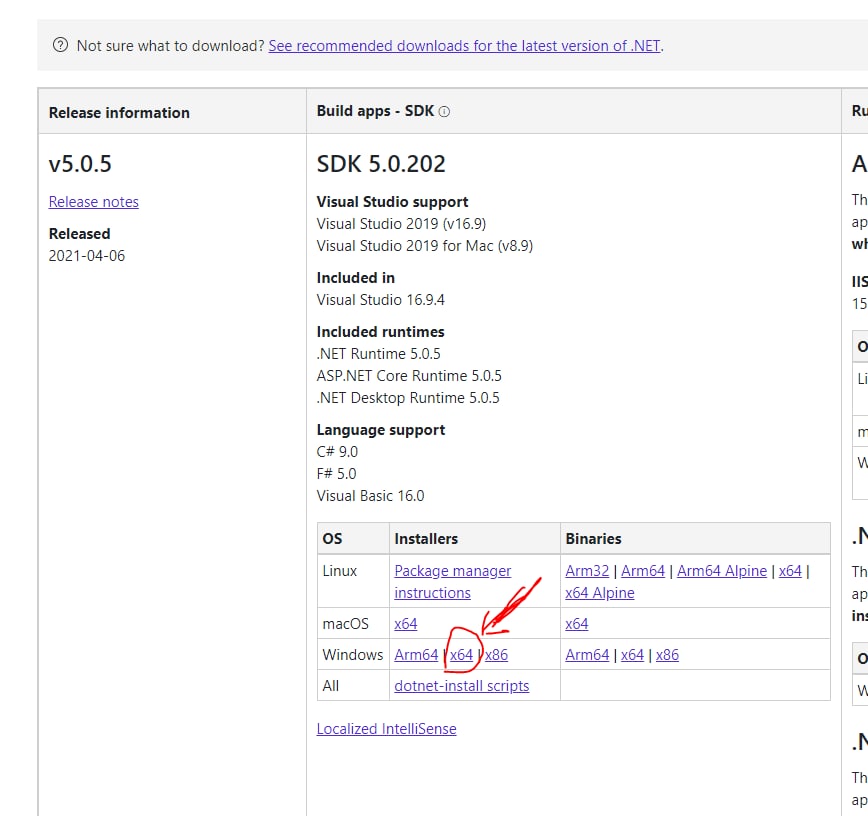The image size is (868, 816).
Task: Click Visual Studio 2019 for Mac text
Action: point(425,246)
